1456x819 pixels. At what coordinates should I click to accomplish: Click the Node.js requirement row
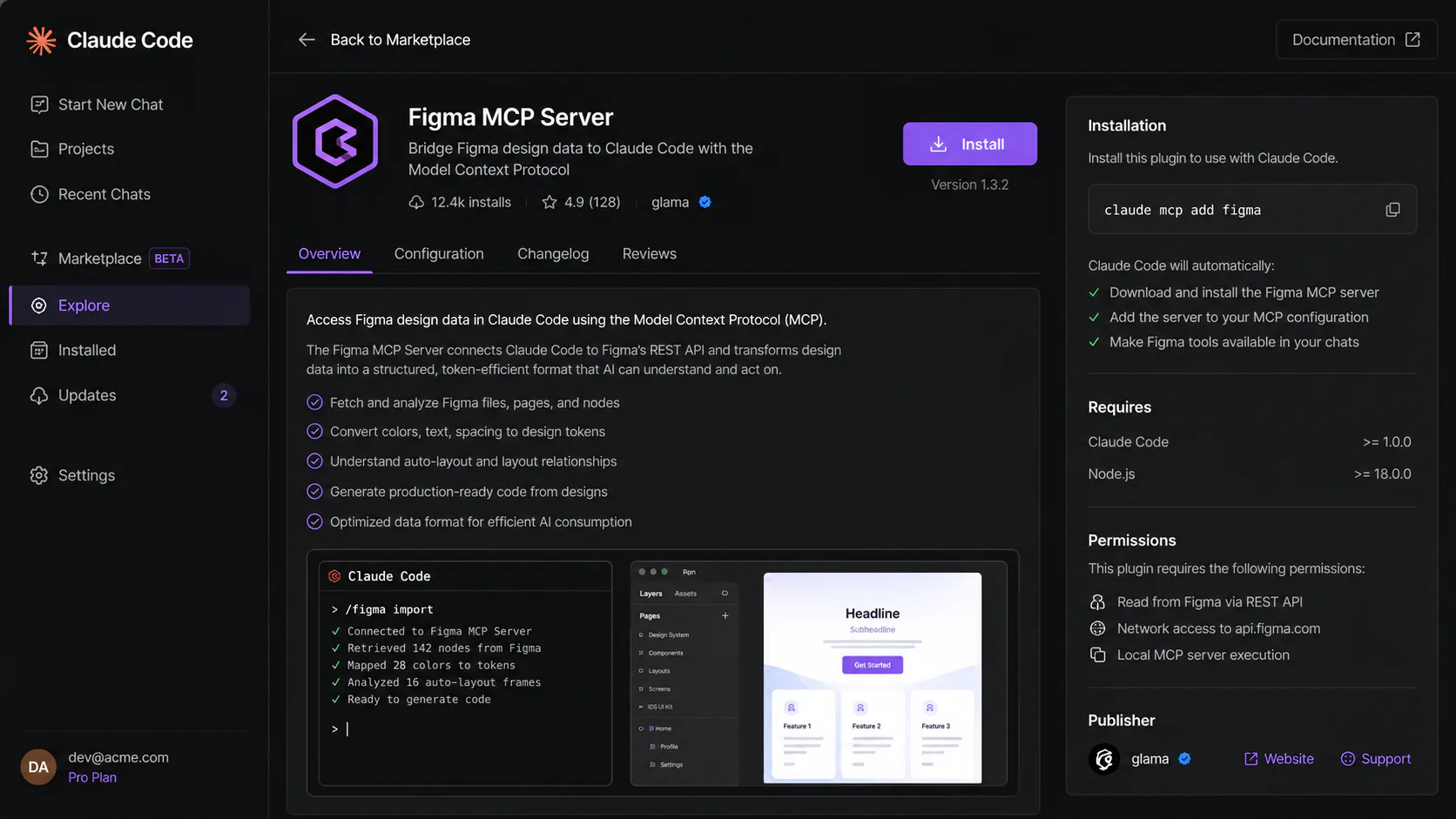[1250, 474]
